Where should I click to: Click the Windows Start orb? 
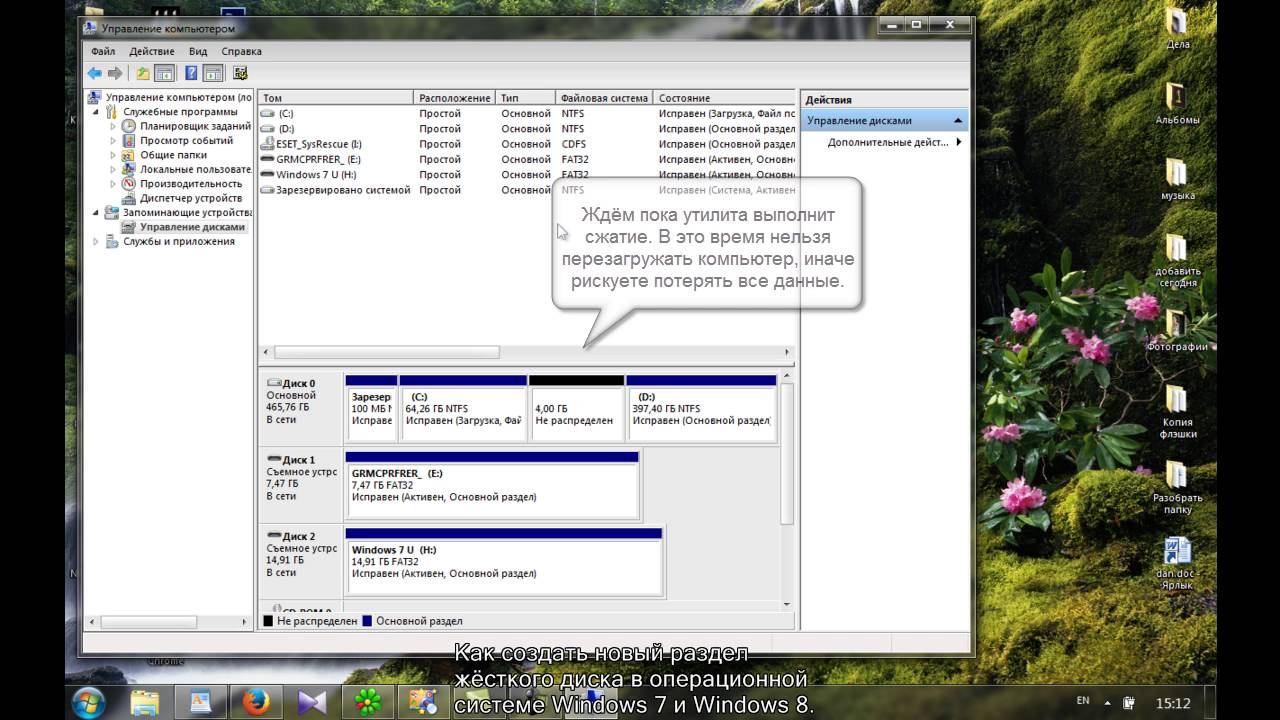(88, 702)
